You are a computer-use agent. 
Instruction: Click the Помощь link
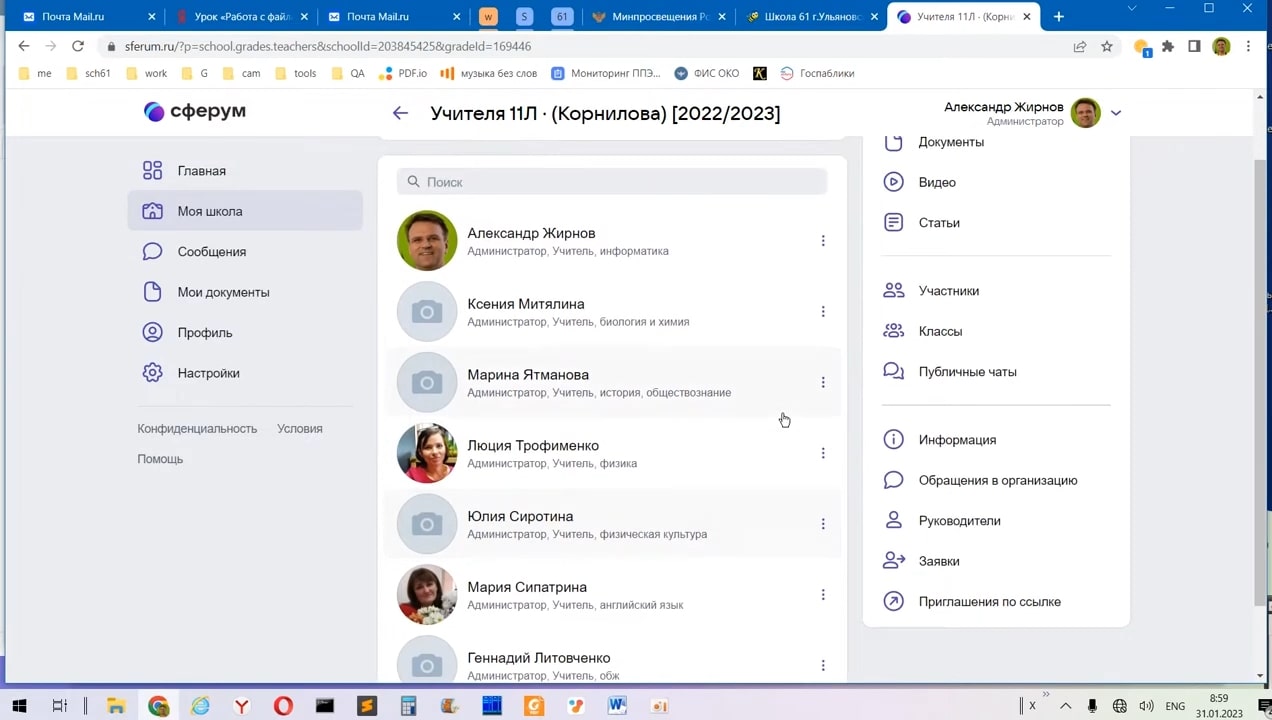coord(160,459)
